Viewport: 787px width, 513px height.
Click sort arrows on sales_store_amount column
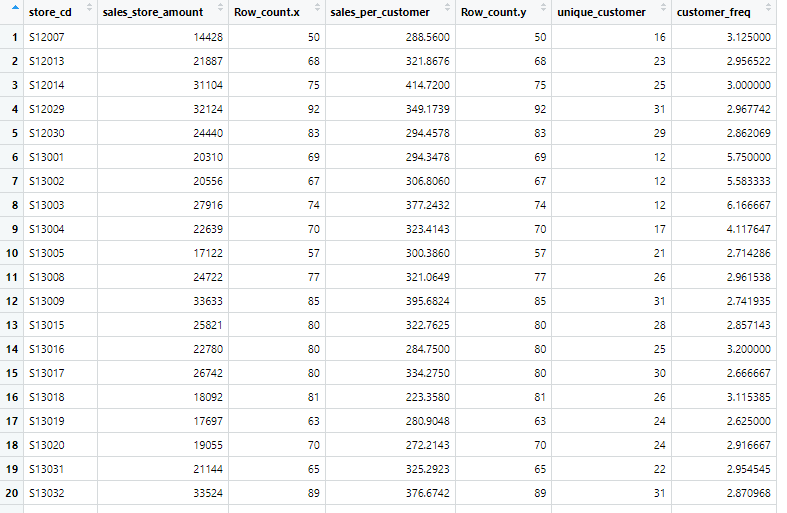click(220, 8)
